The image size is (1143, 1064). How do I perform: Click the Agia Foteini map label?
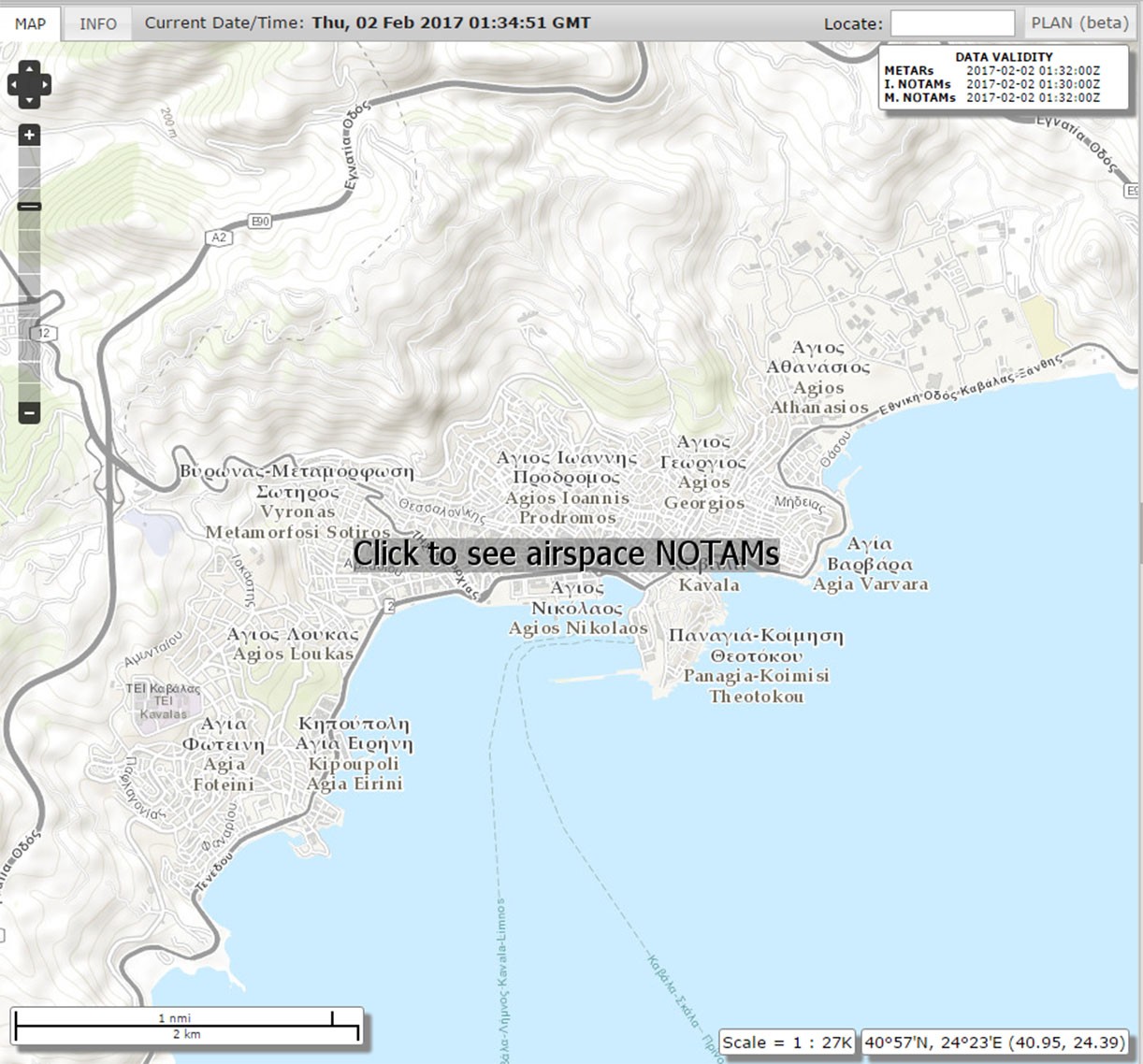224,774
